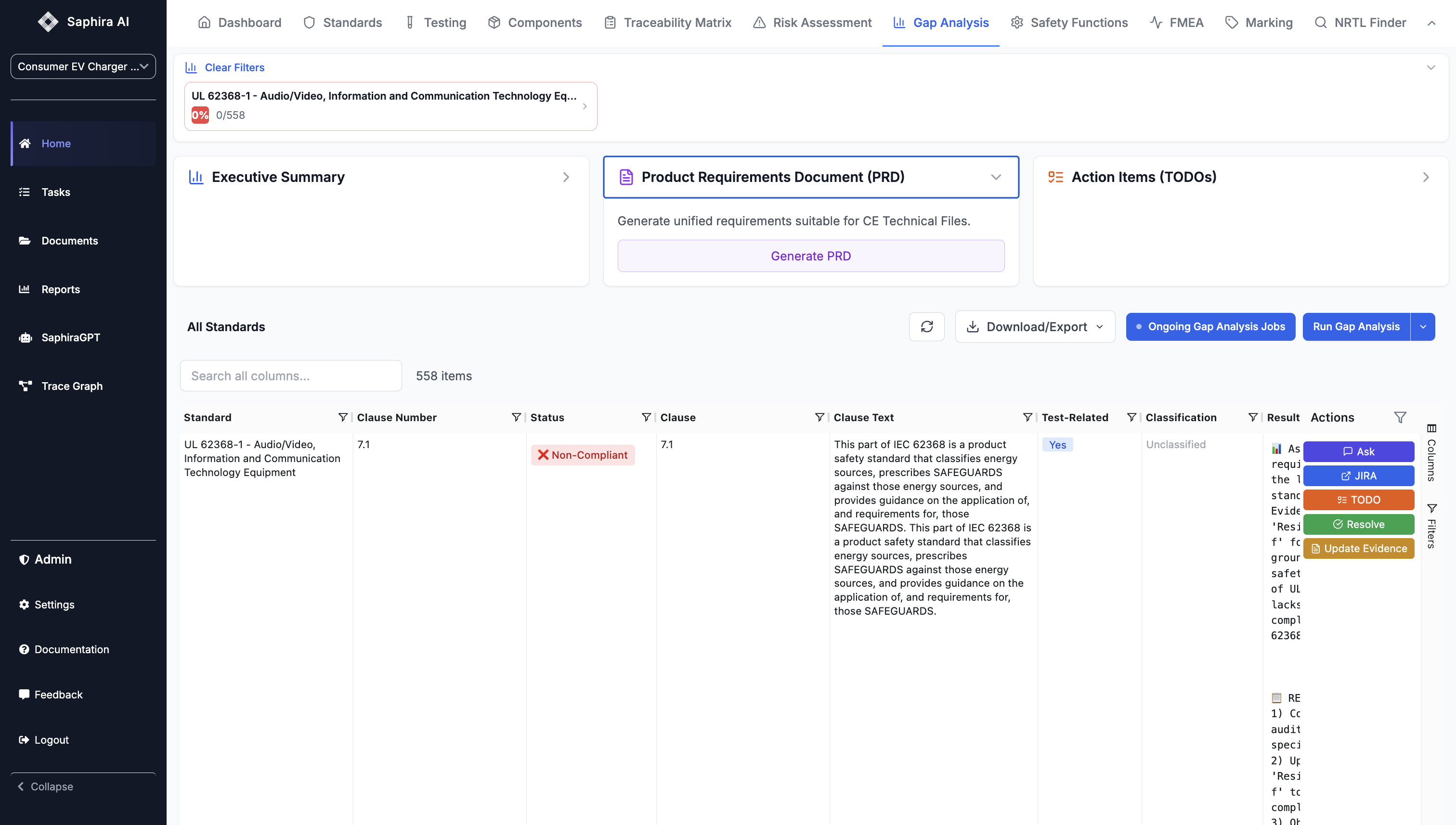
Task: Open the Traceability Matrix tab
Action: pyautogui.click(x=667, y=23)
